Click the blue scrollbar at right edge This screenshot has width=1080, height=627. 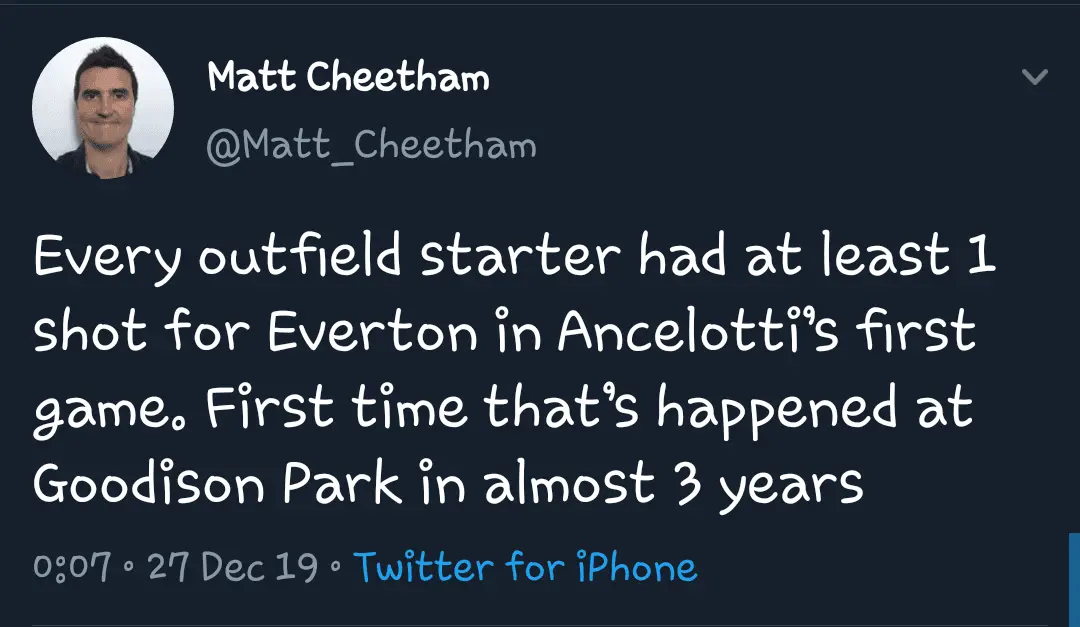click(x=1074, y=580)
